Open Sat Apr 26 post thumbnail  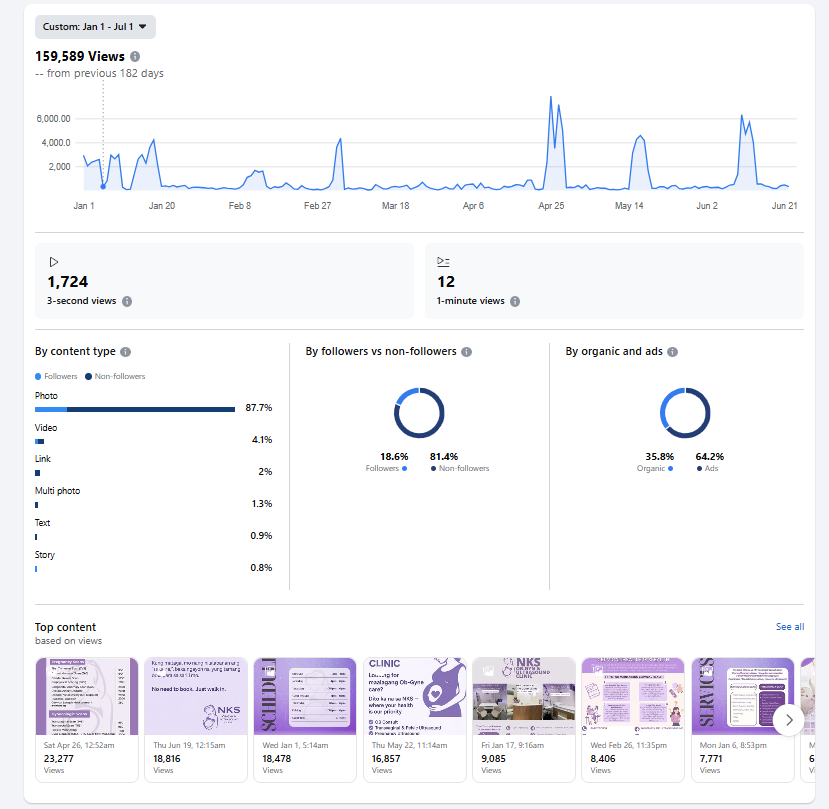click(x=87, y=696)
